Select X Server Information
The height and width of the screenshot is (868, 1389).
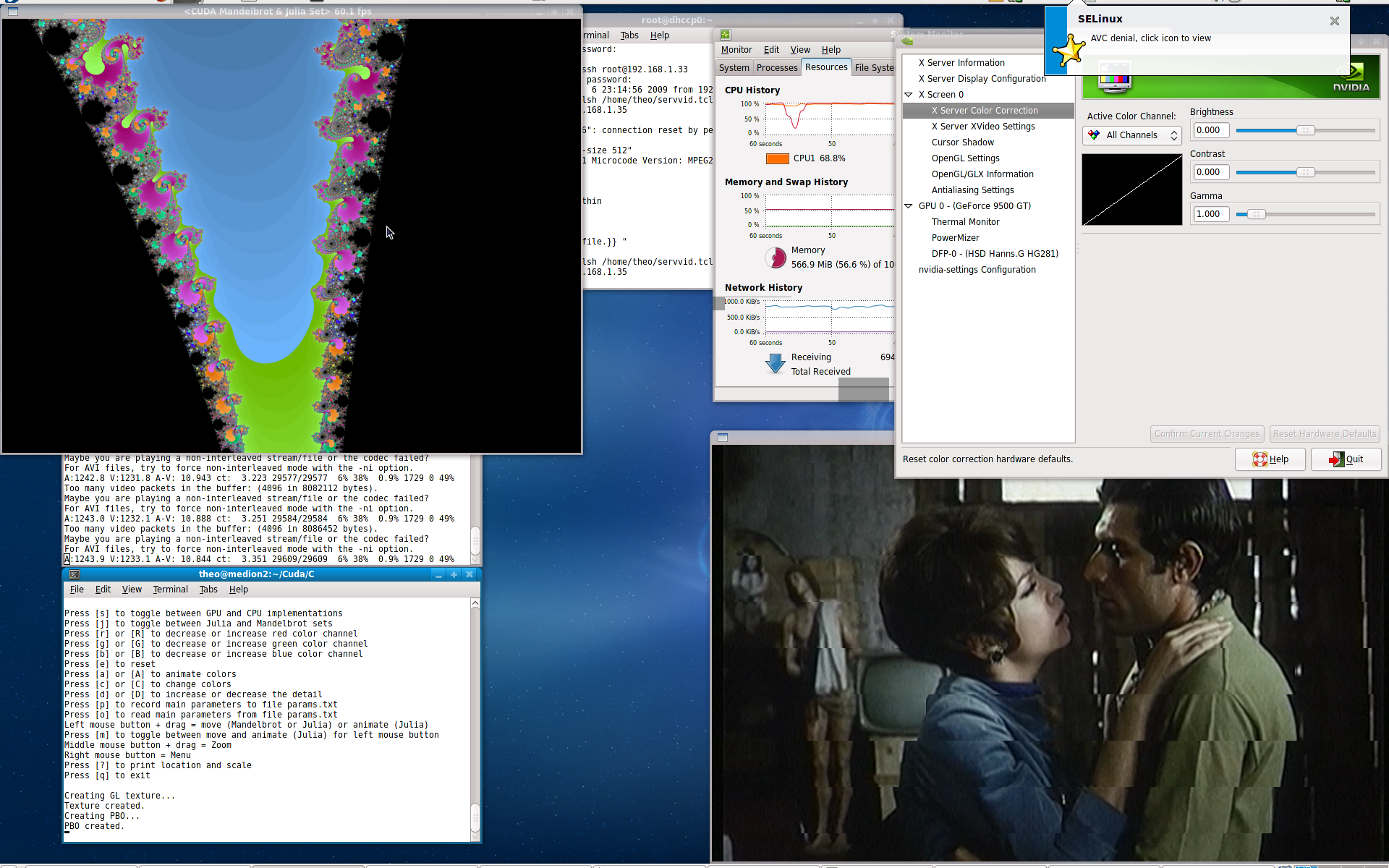pos(961,63)
